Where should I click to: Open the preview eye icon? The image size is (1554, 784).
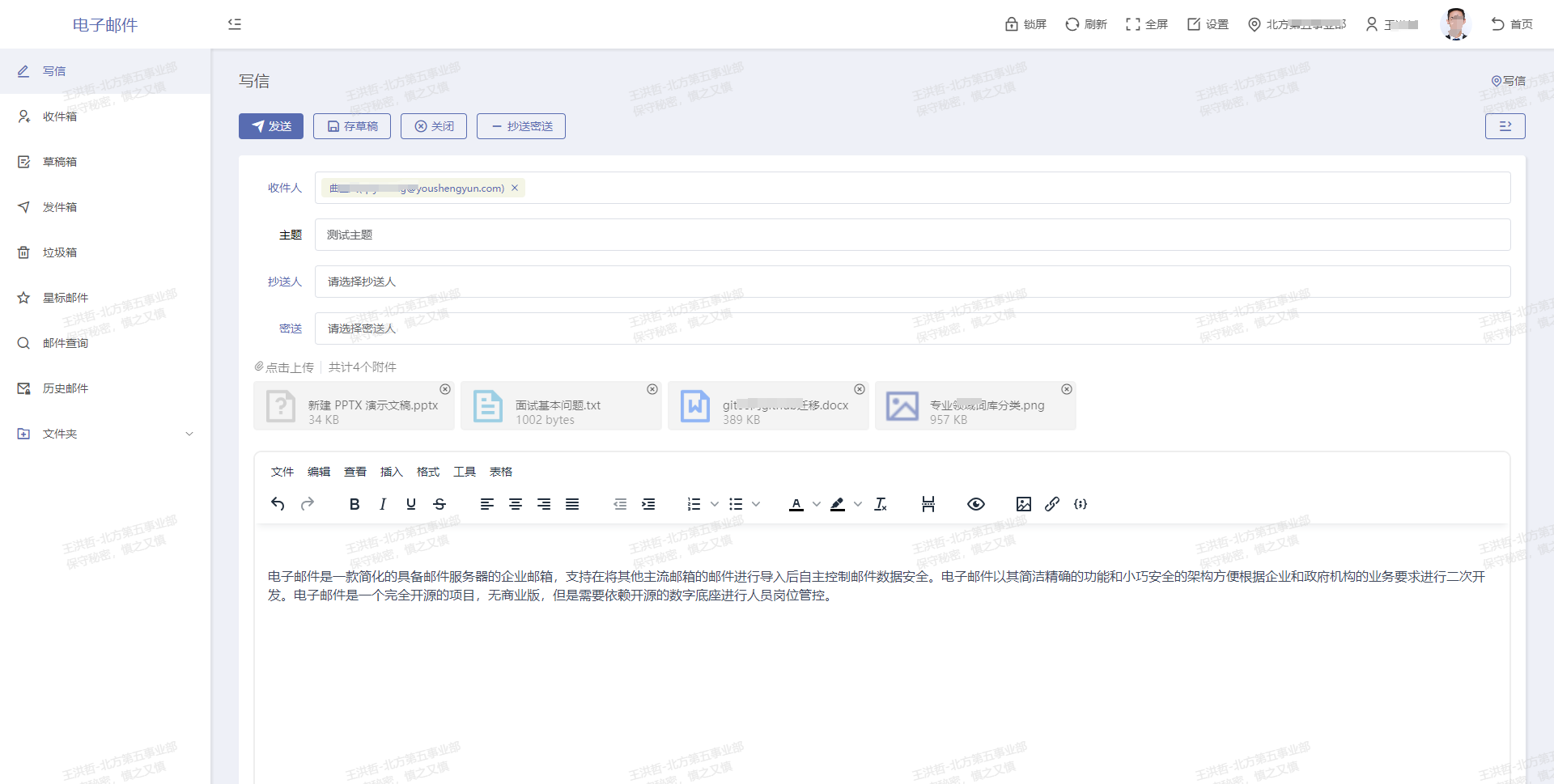(x=975, y=504)
